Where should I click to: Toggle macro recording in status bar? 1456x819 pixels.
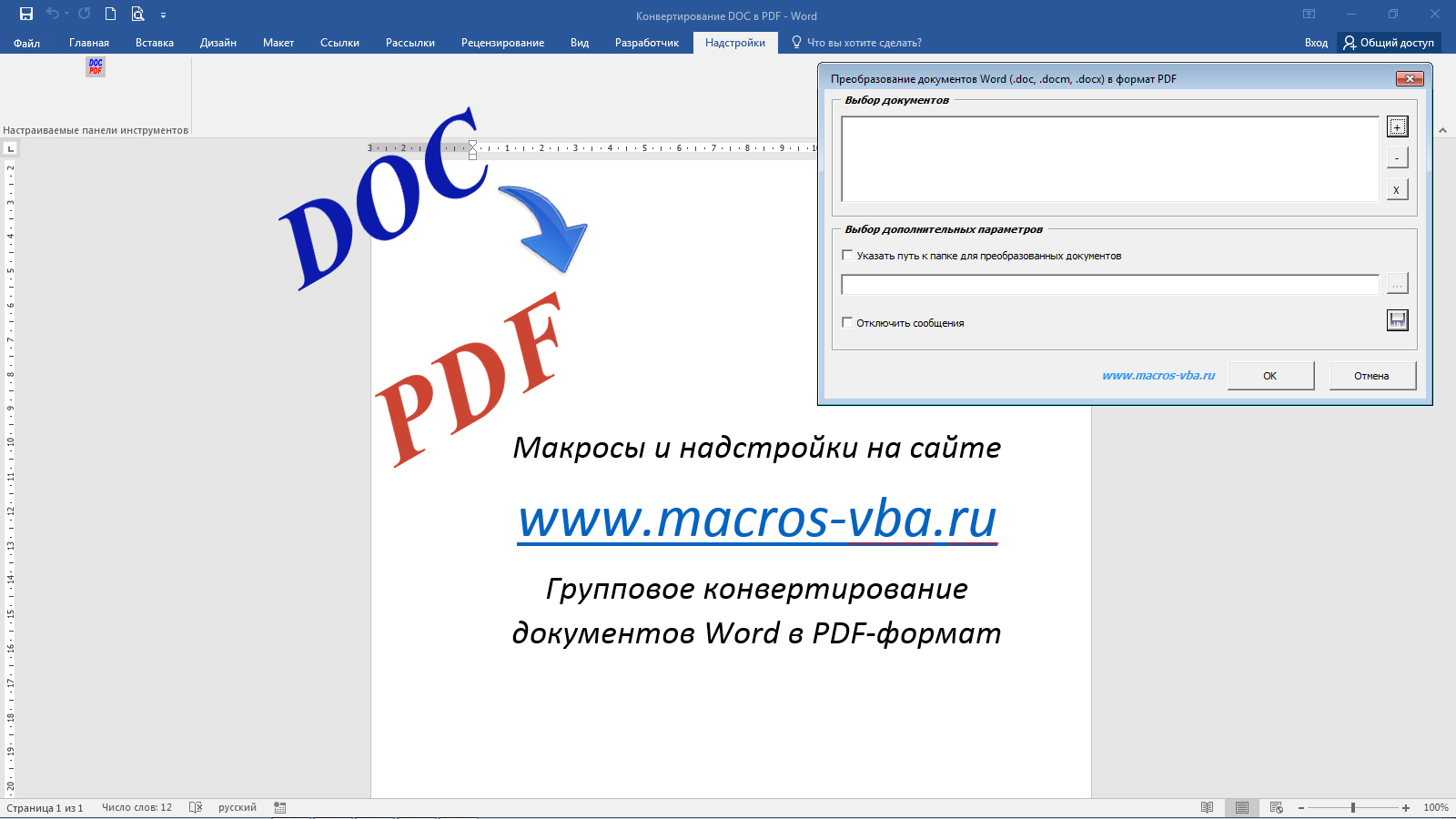click(x=278, y=806)
